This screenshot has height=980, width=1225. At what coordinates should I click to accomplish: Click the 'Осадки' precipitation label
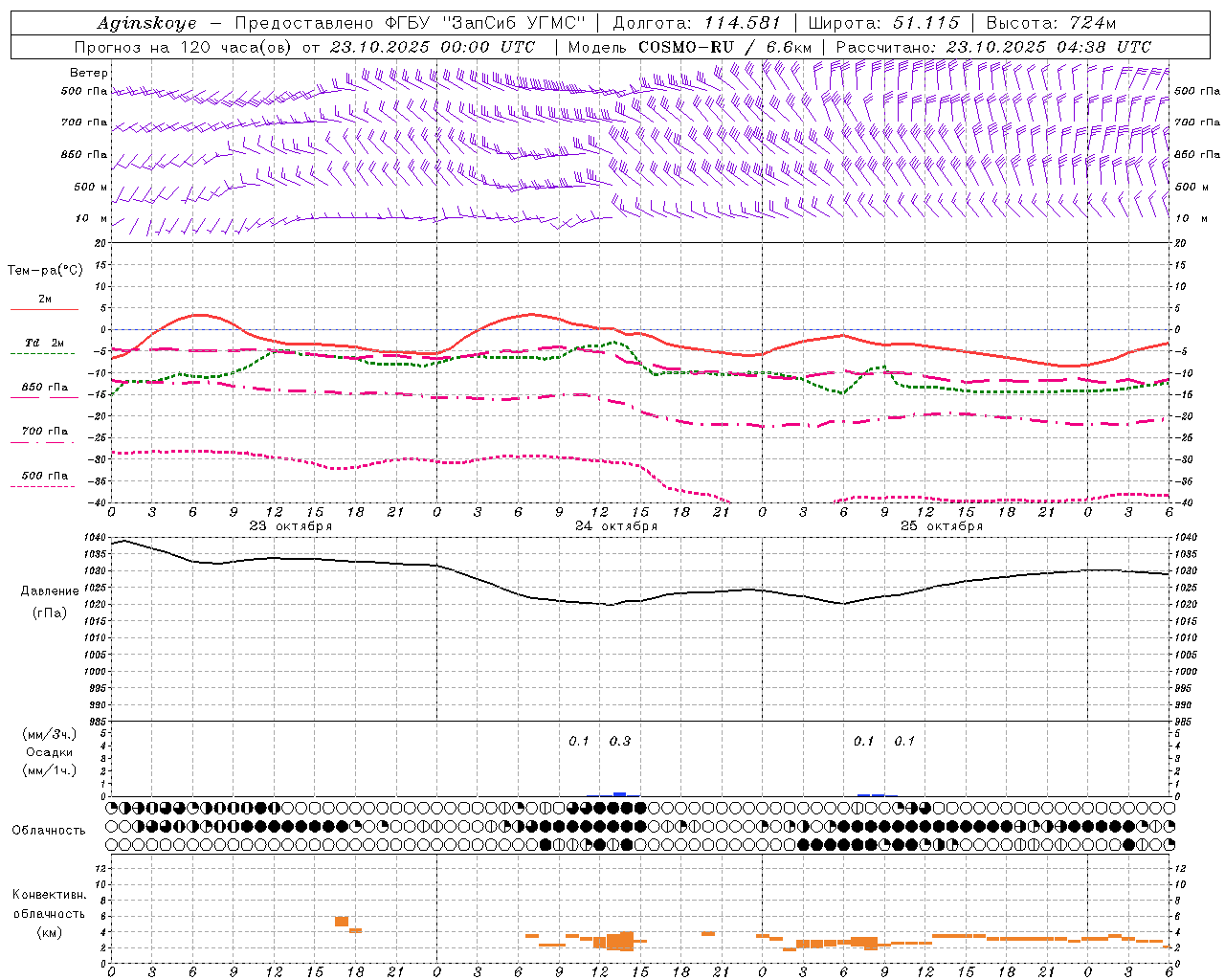50,752
